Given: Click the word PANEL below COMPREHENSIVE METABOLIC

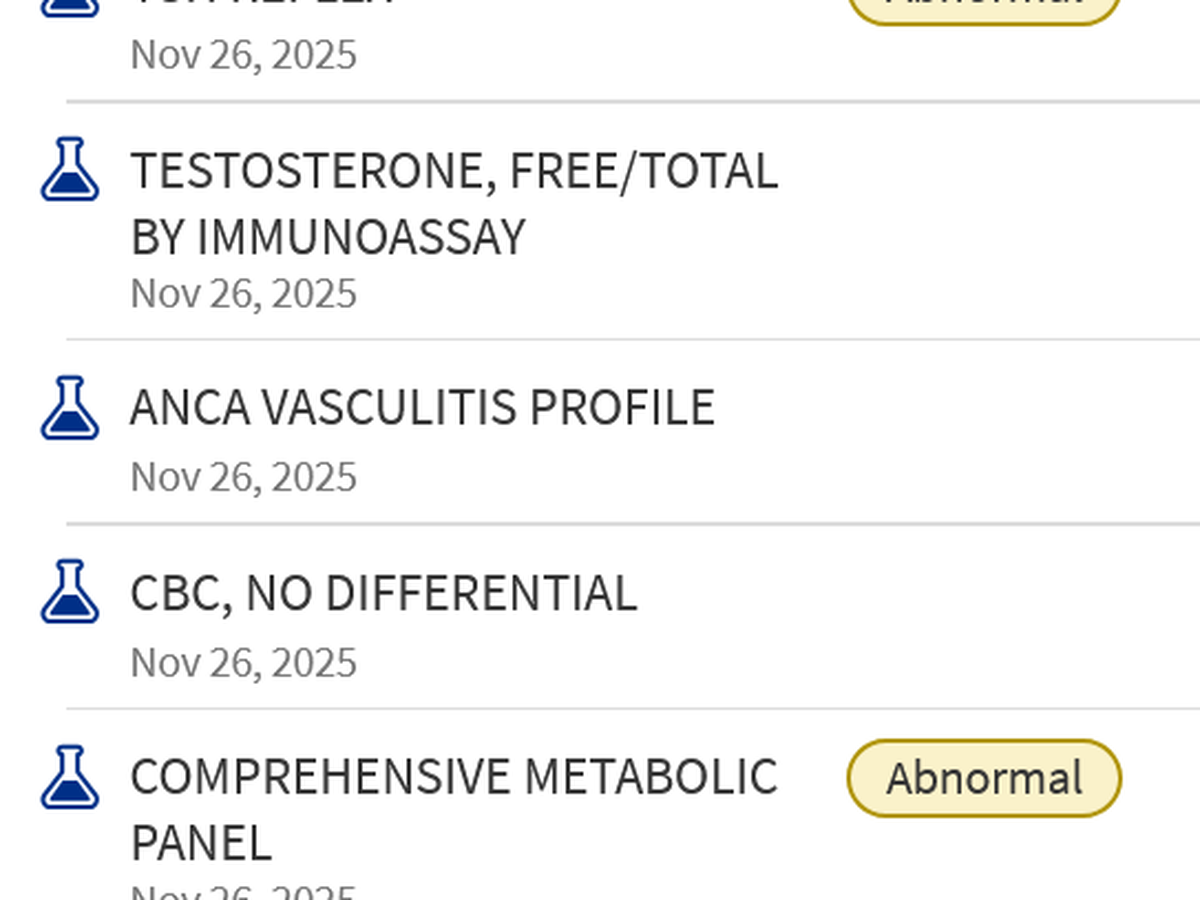Looking at the screenshot, I should [x=201, y=843].
